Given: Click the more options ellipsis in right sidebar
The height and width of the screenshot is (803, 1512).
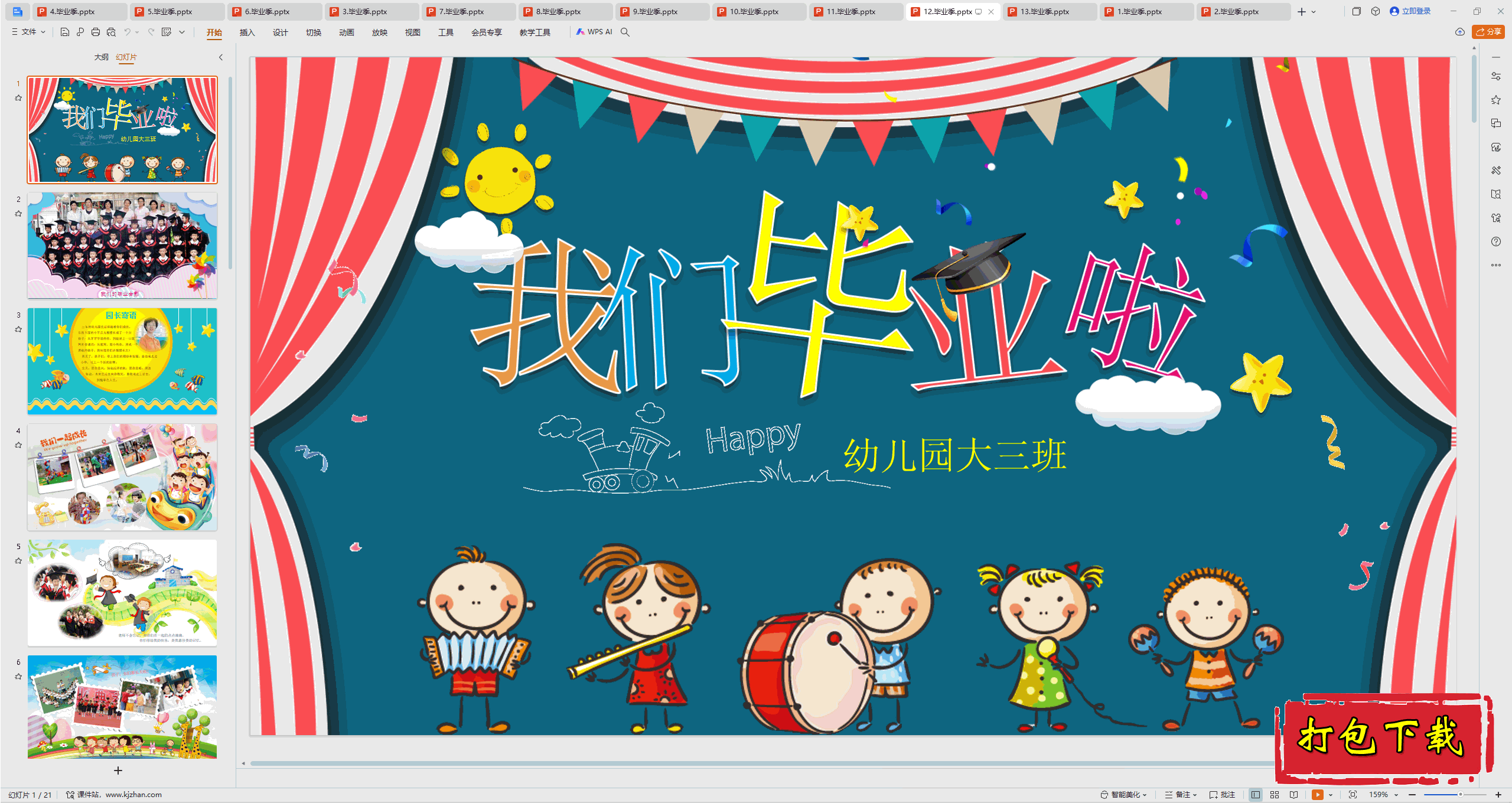Looking at the screenshot, I should (1495, 265).
